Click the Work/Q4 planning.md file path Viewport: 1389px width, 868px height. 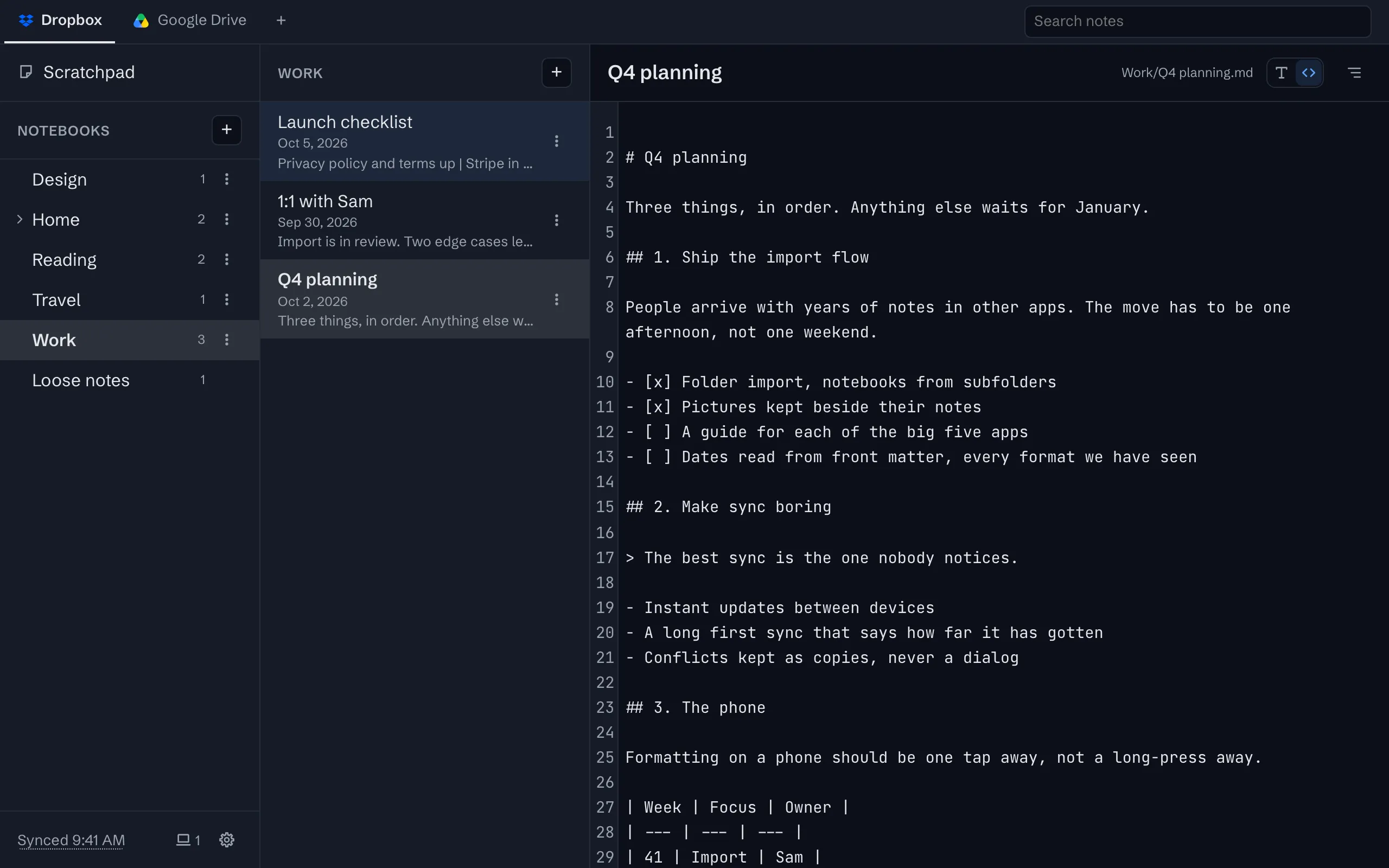(1187, 72)
